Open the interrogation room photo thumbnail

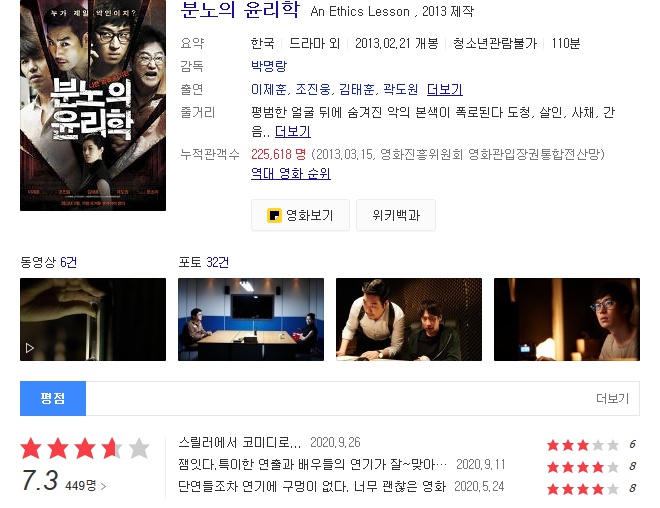(x=251, y=319)
